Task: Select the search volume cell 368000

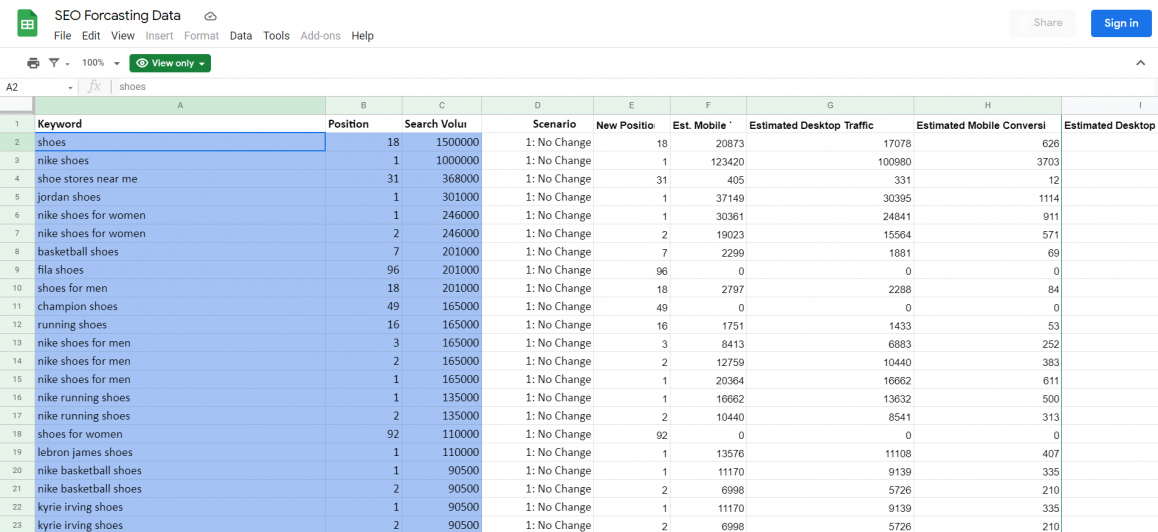Action: click(x=442, y=179)
